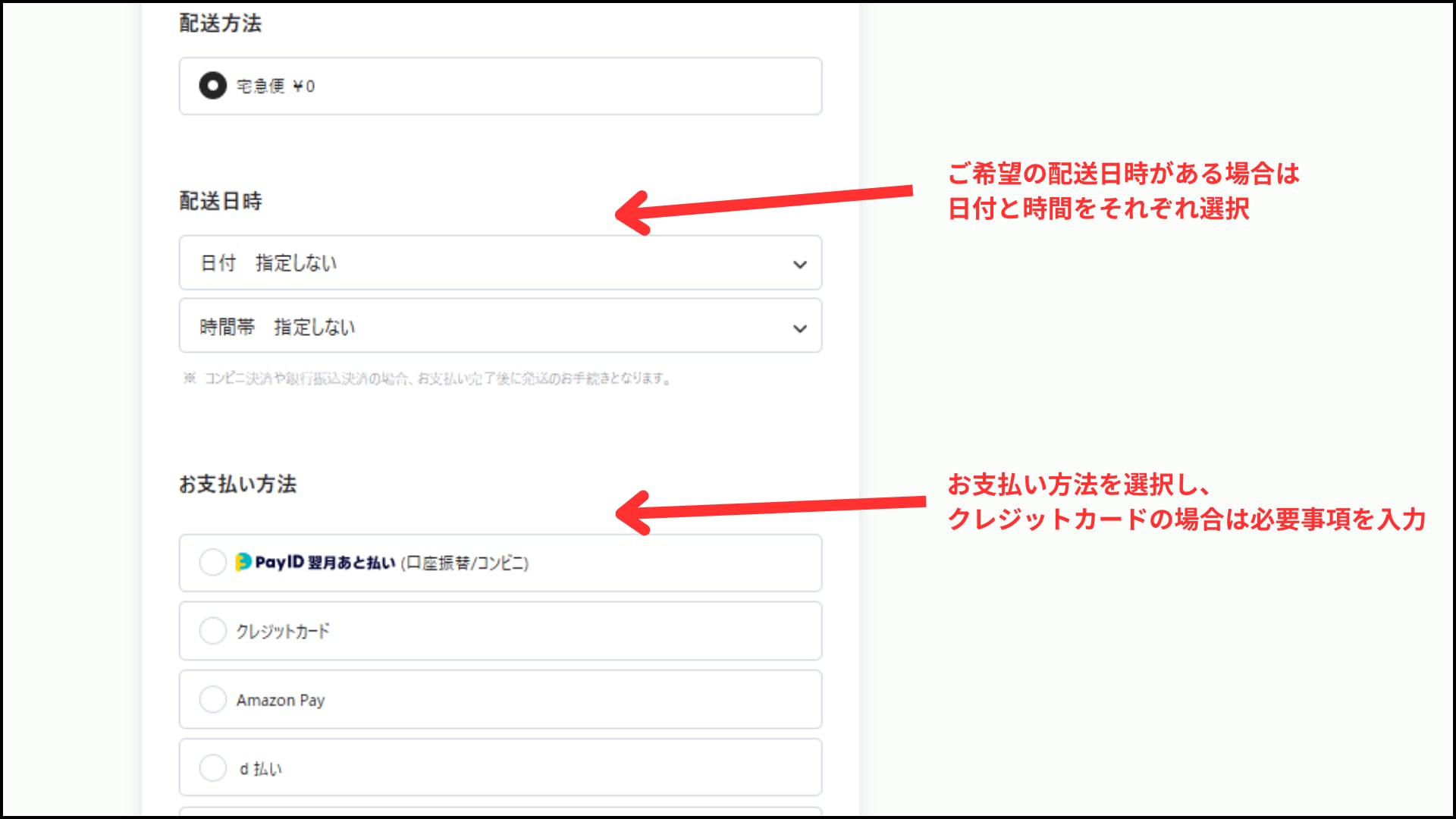
Task: Click the chevron on the 日付 dropdown
Action: tap(799, 265)
